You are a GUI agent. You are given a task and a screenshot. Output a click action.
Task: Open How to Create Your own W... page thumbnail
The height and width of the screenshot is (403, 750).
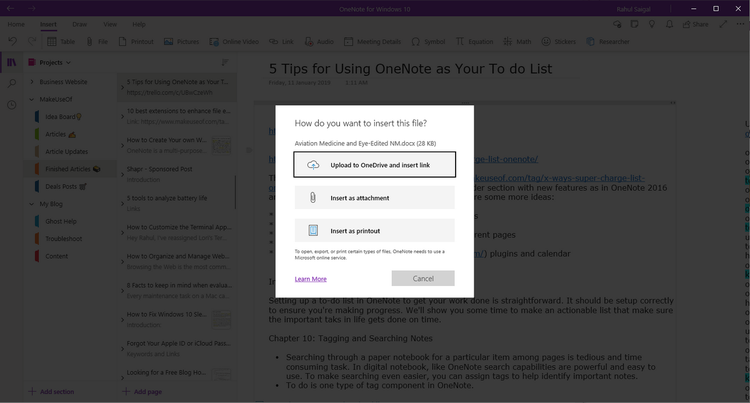point(221,145)
